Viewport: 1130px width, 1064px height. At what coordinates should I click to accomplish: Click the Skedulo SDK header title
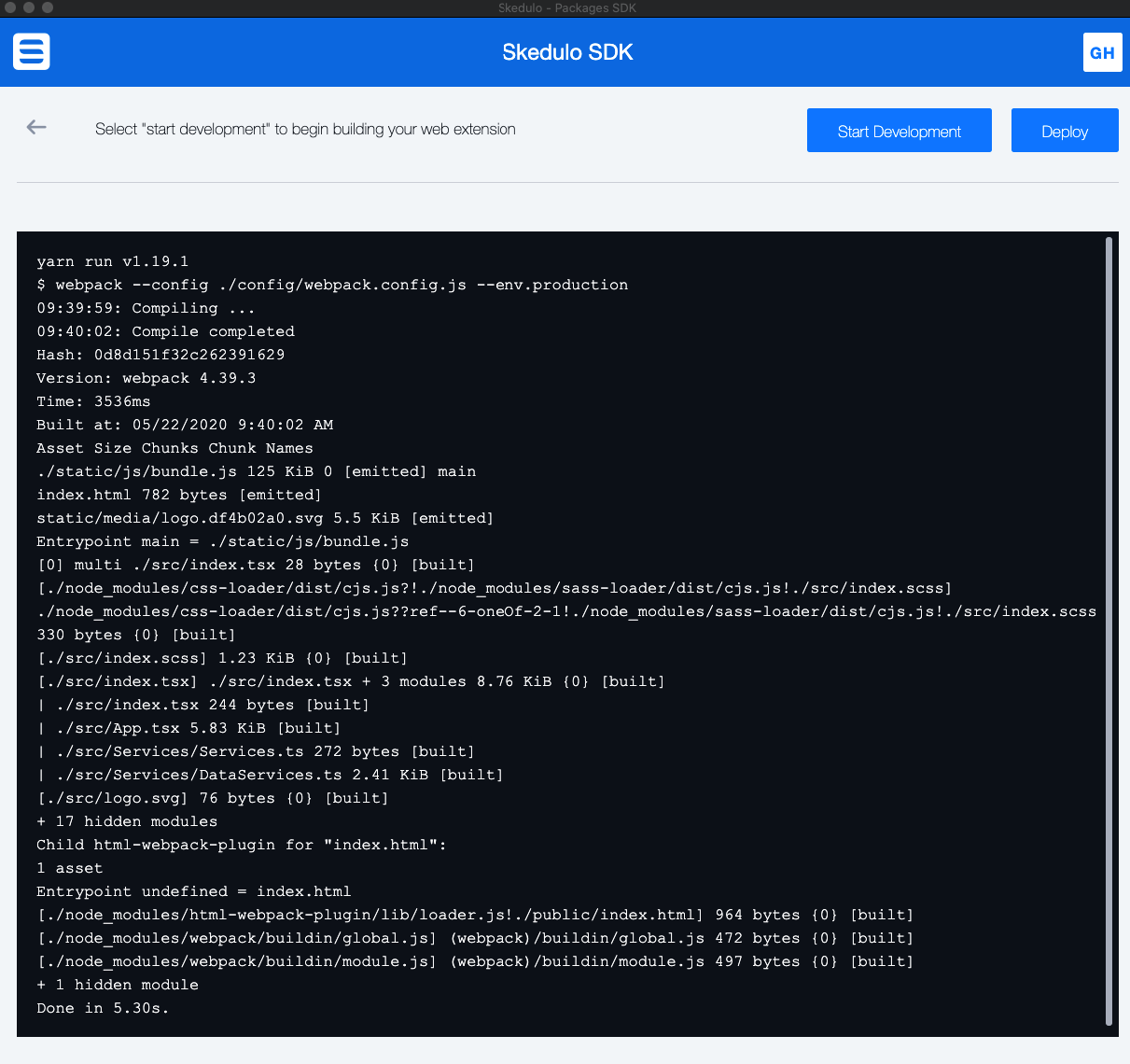[x=567, y=52]
